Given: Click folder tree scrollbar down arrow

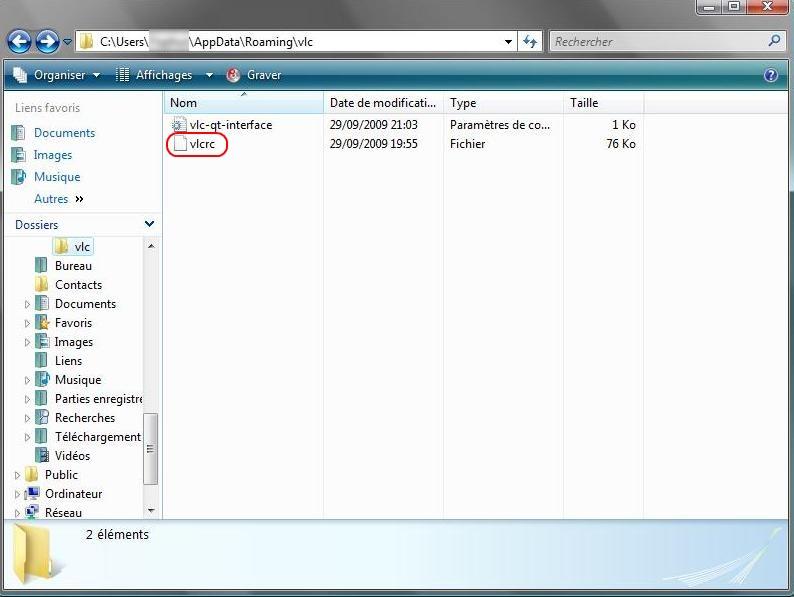Looking at the screenshot, I should click(x=151, y=510).
